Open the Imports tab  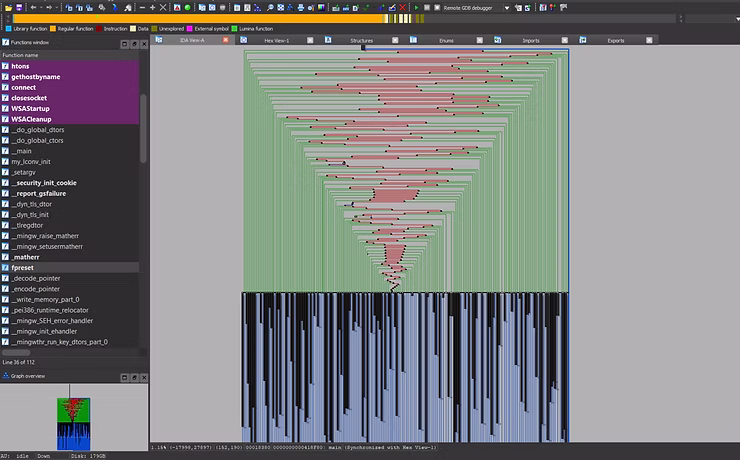click(530, 41)
